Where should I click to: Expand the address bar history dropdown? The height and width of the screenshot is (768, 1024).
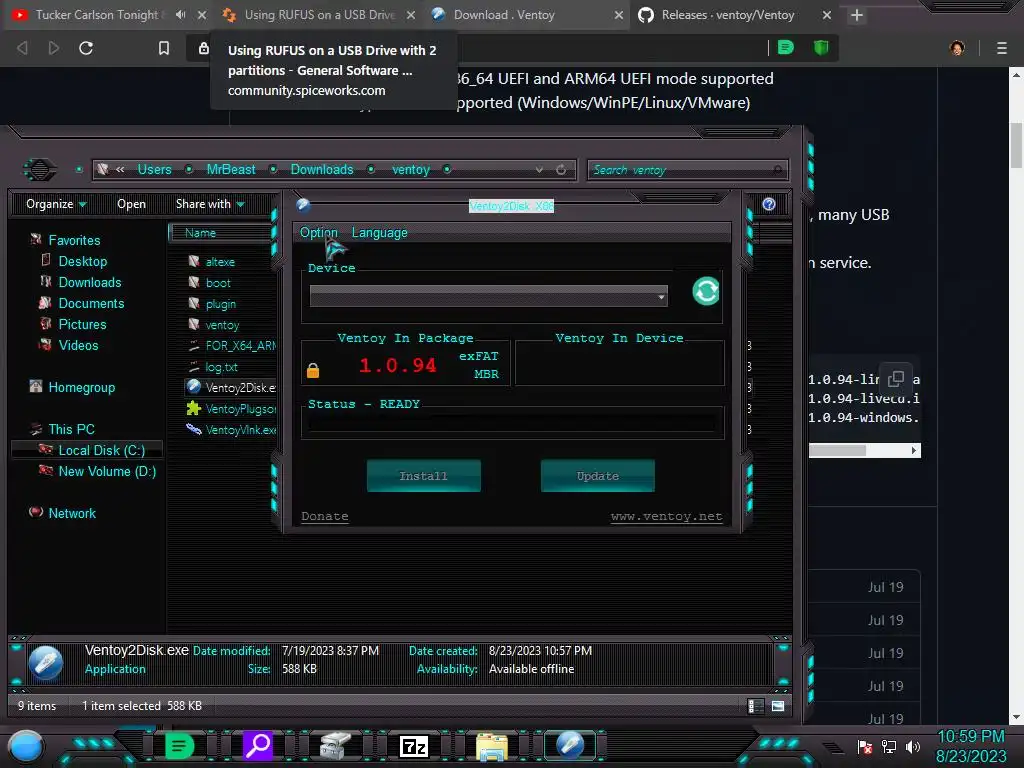point(539,170)
